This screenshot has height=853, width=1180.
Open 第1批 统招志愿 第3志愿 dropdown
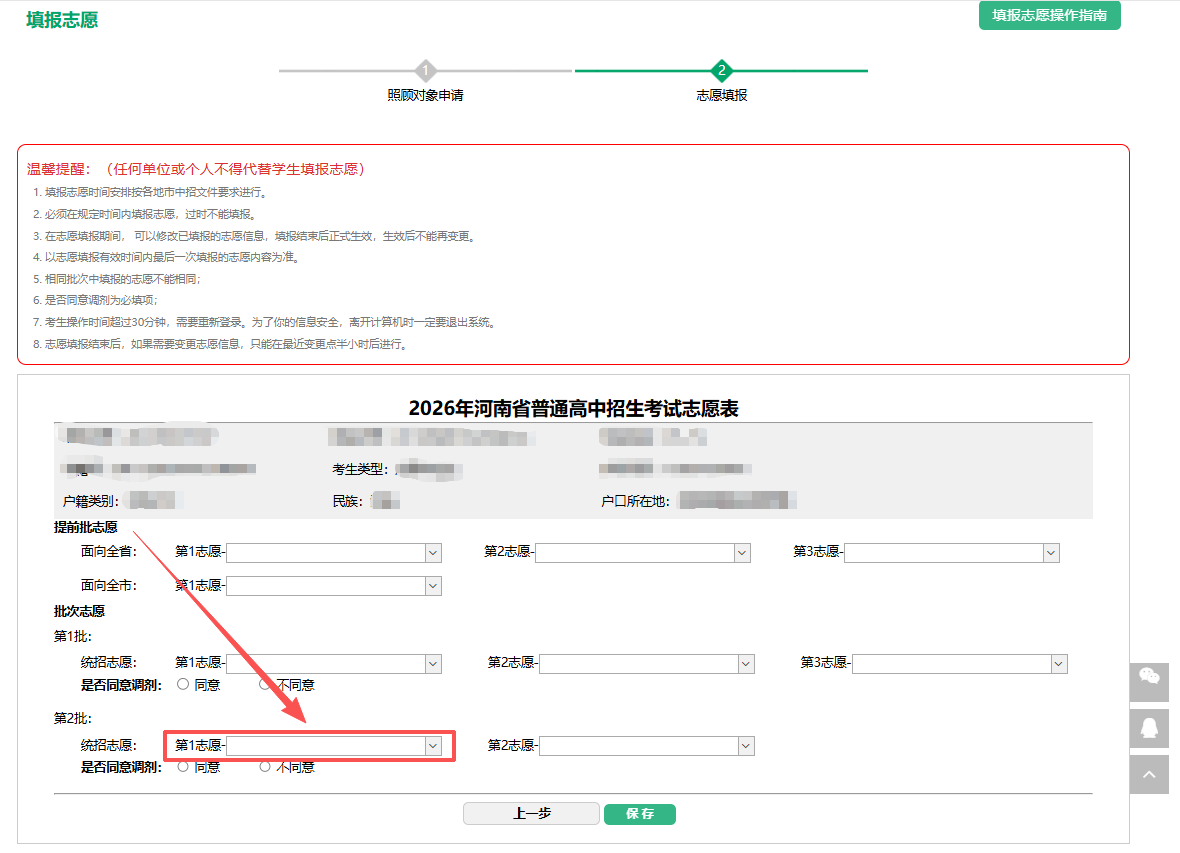pos(960,663)
